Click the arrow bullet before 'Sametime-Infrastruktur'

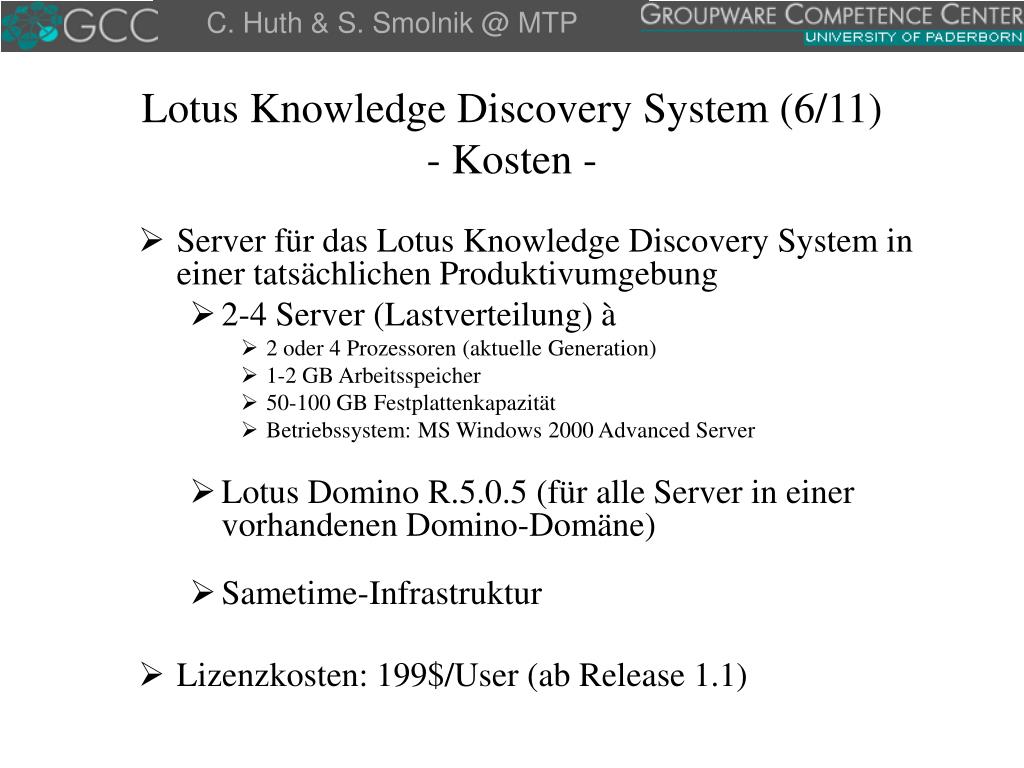202,593
